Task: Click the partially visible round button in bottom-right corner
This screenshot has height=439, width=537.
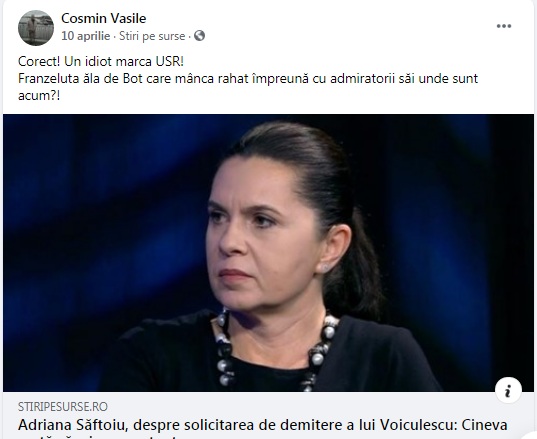Action: click(529, 433)
